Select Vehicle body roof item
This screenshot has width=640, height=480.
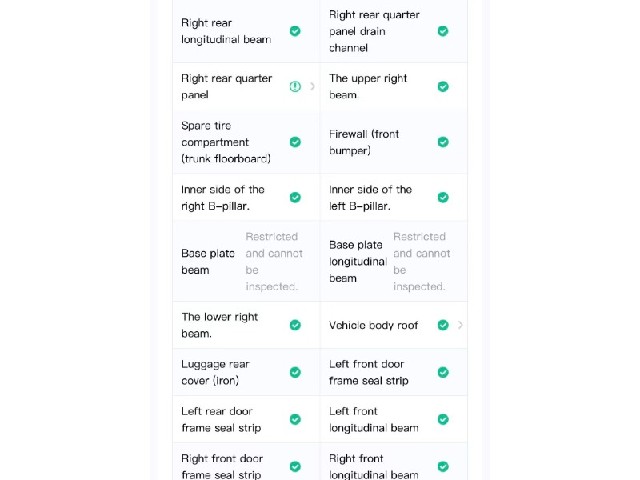coord(394,325)
